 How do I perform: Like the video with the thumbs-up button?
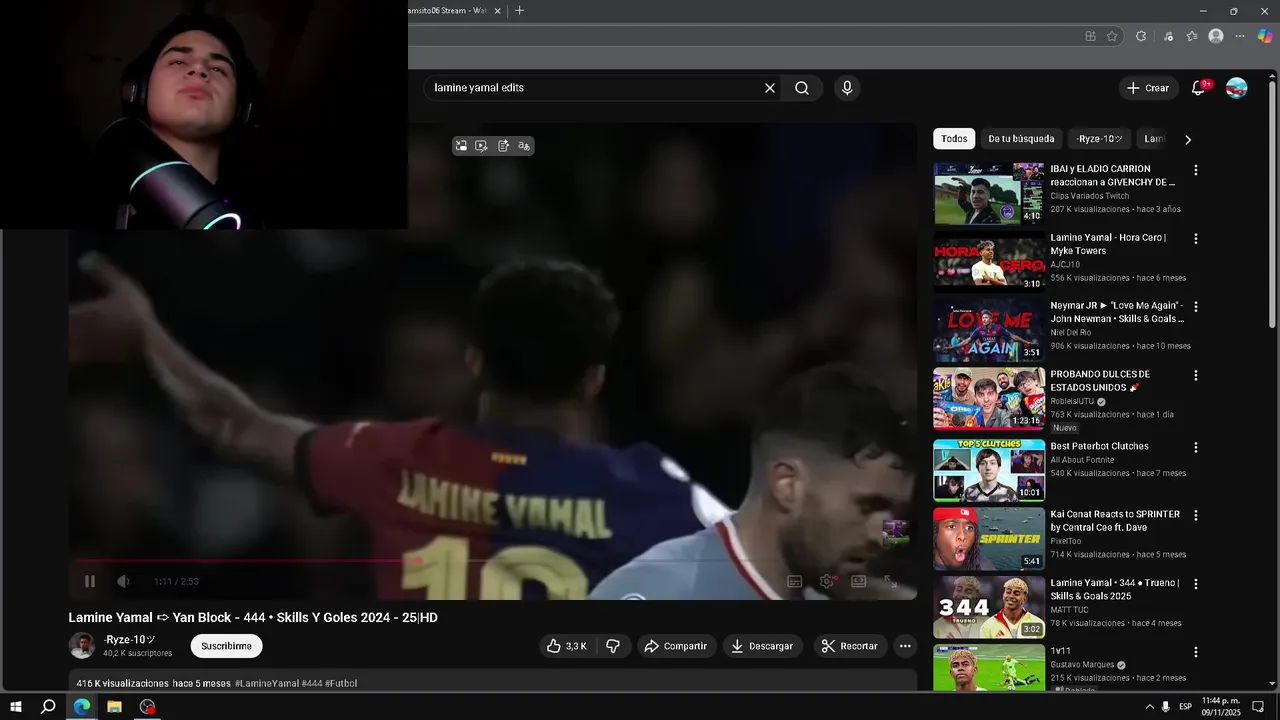click(x=567, y=646)
